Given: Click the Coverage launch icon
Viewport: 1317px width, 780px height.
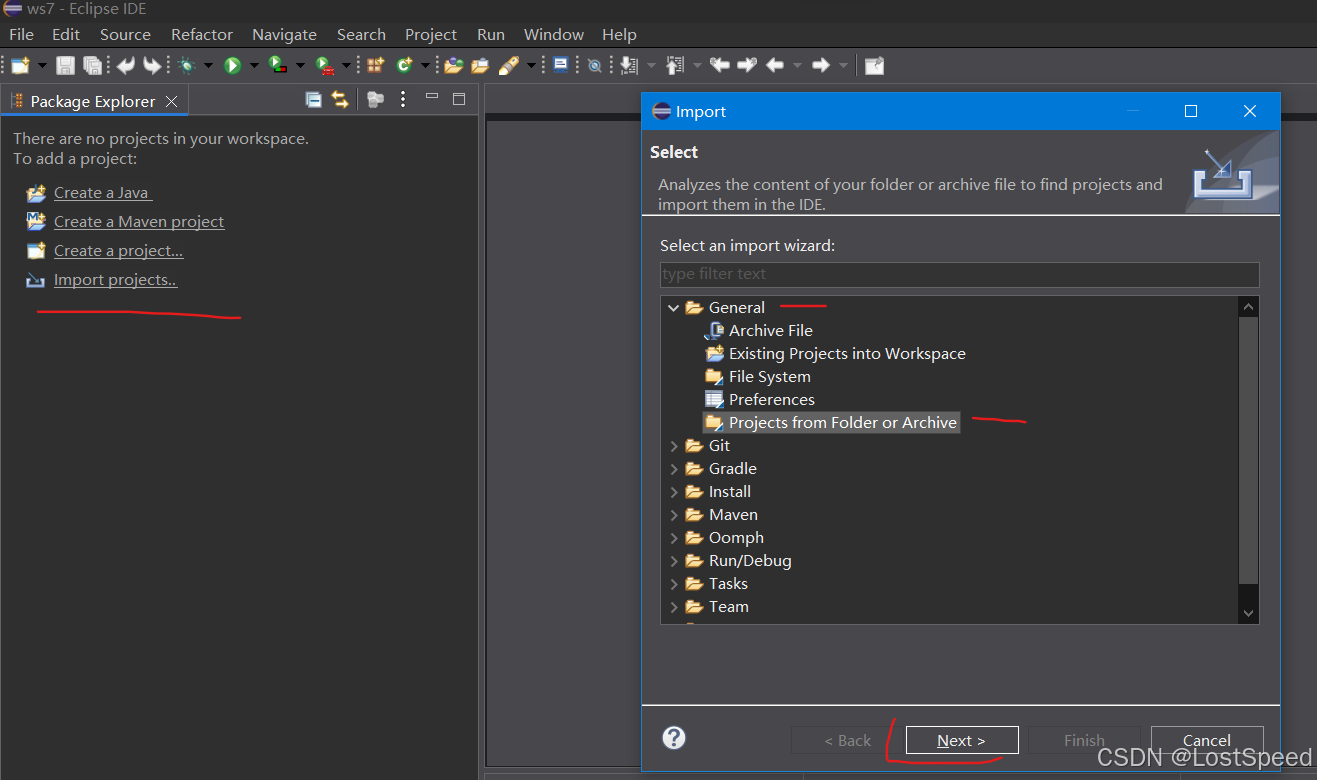Looking at the screenshot, I should (277, 65).
